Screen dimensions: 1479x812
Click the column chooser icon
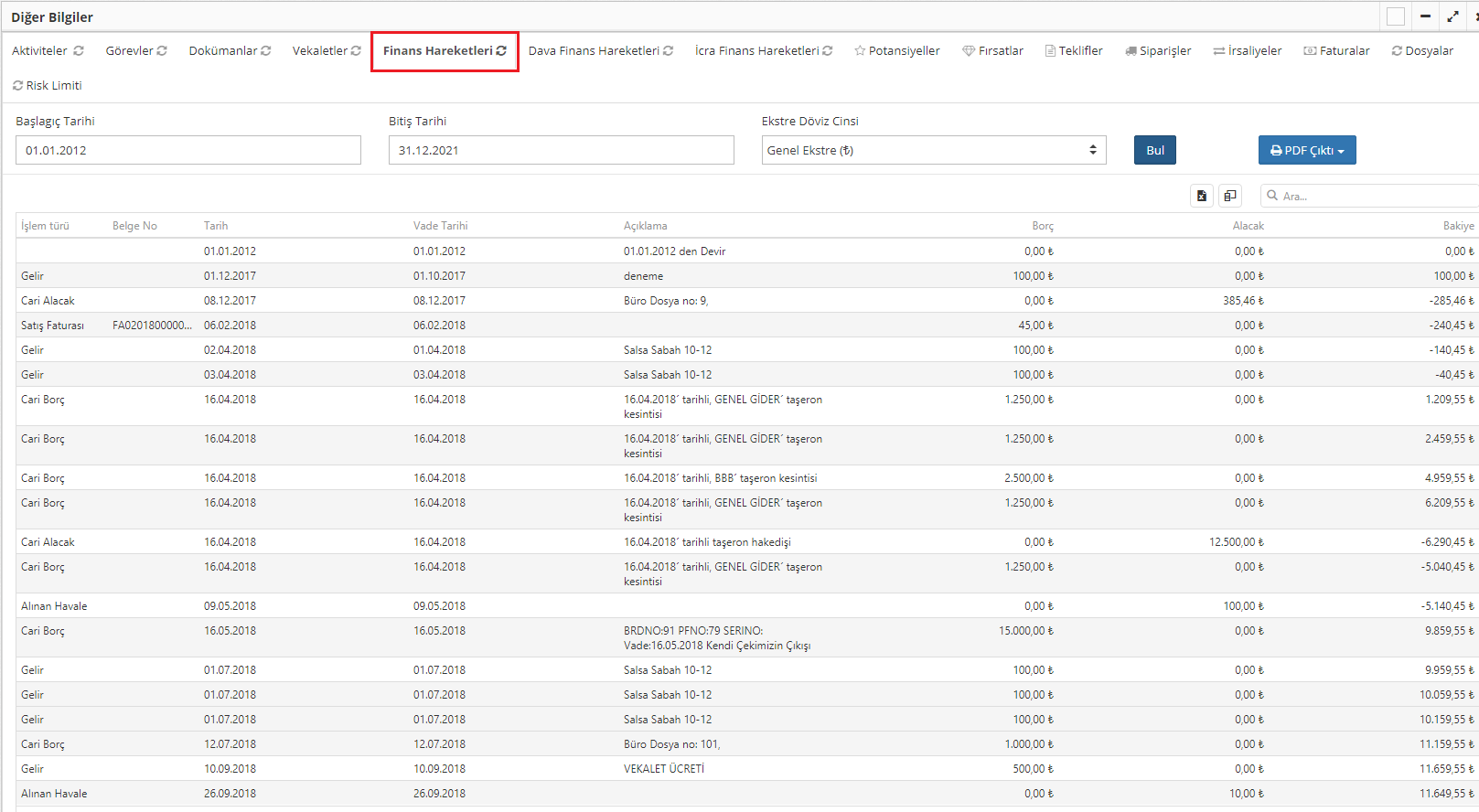pos(1230,196)
